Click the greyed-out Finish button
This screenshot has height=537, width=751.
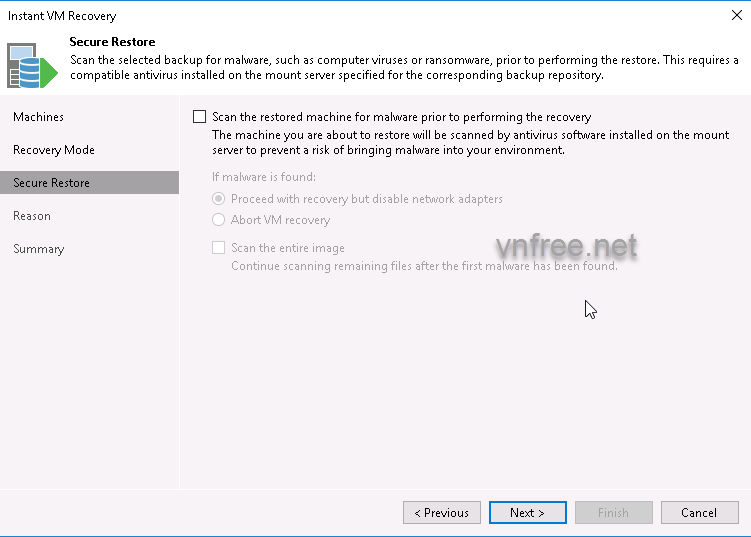click(613, 513)
